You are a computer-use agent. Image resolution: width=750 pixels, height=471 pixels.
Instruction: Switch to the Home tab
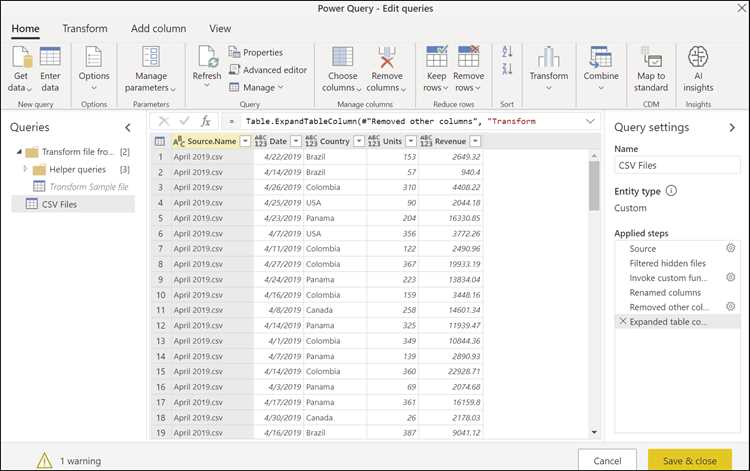coord(25,29)
